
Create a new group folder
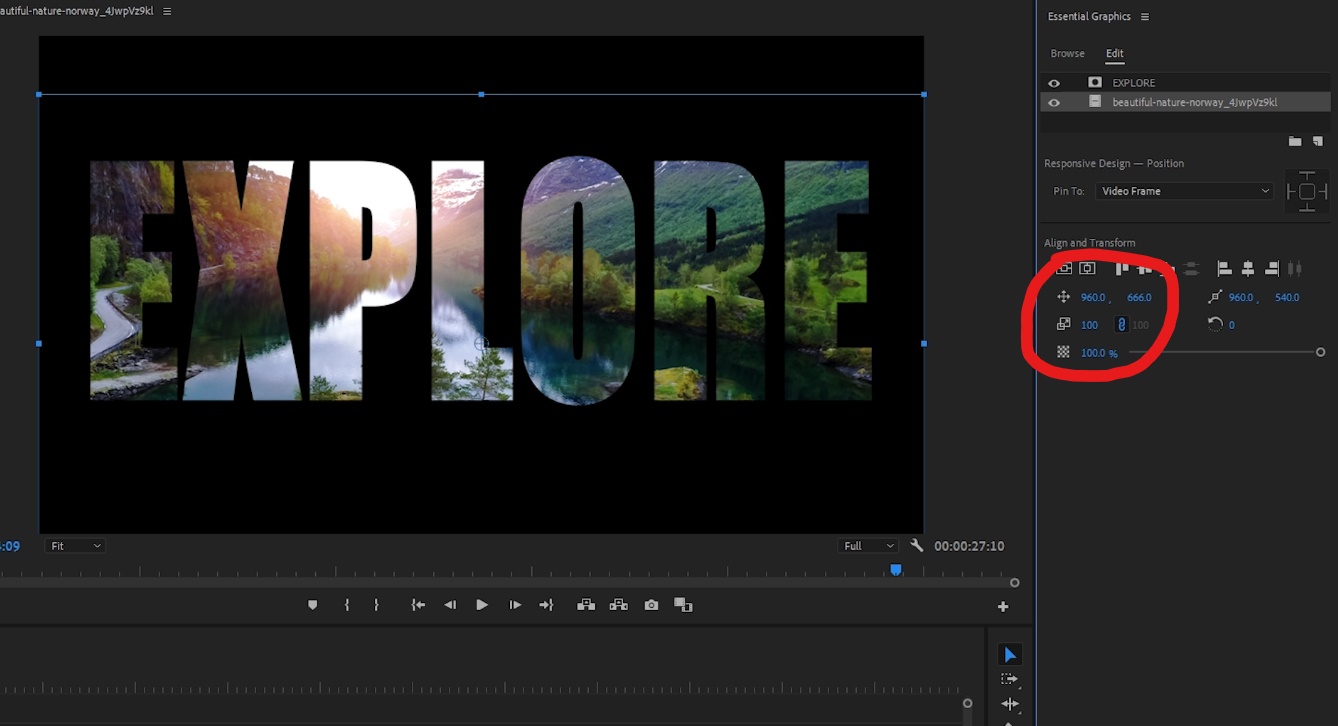click(1295, 141)
